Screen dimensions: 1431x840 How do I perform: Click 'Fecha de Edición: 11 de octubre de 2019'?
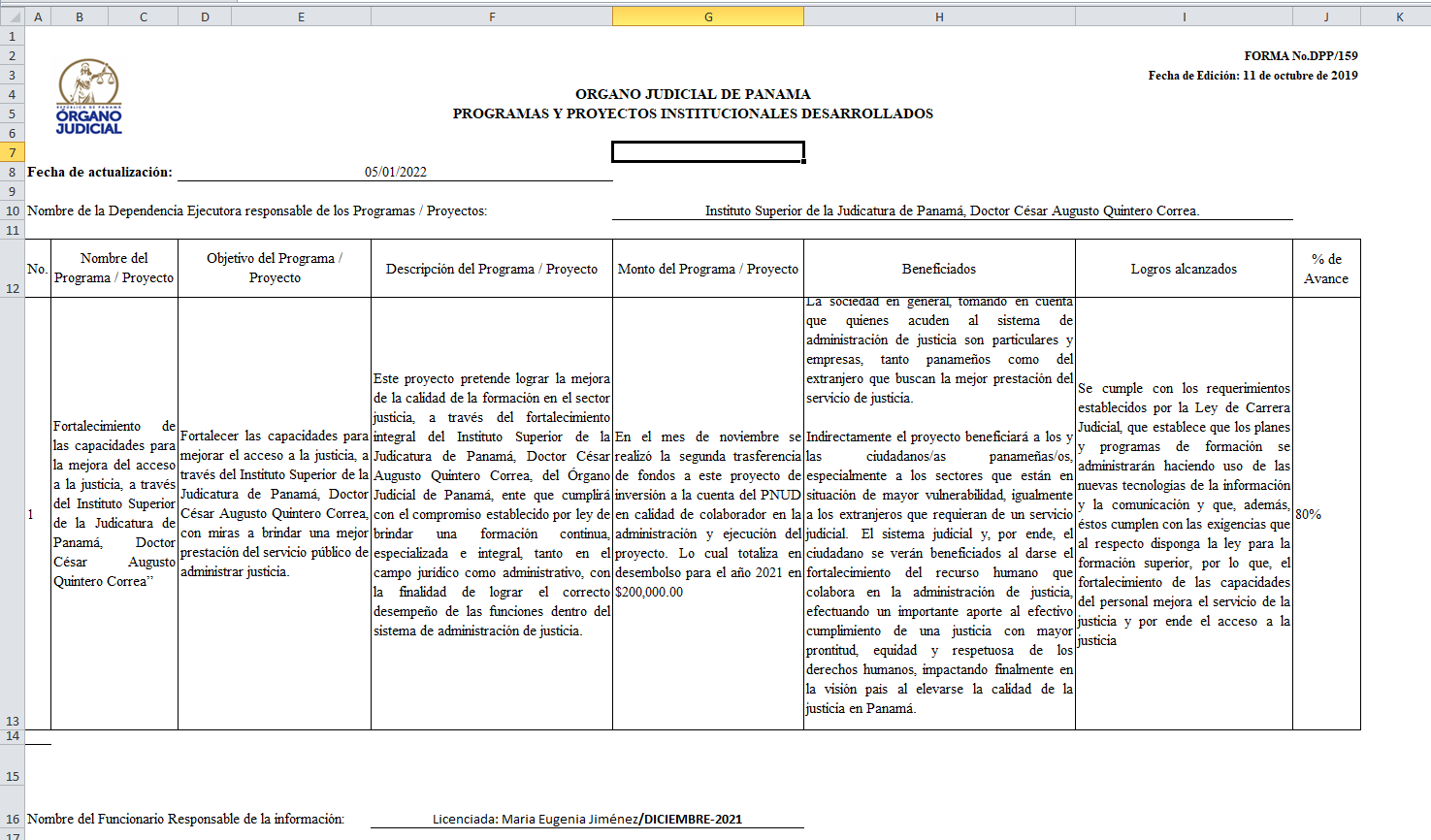tap(1252, 76)
